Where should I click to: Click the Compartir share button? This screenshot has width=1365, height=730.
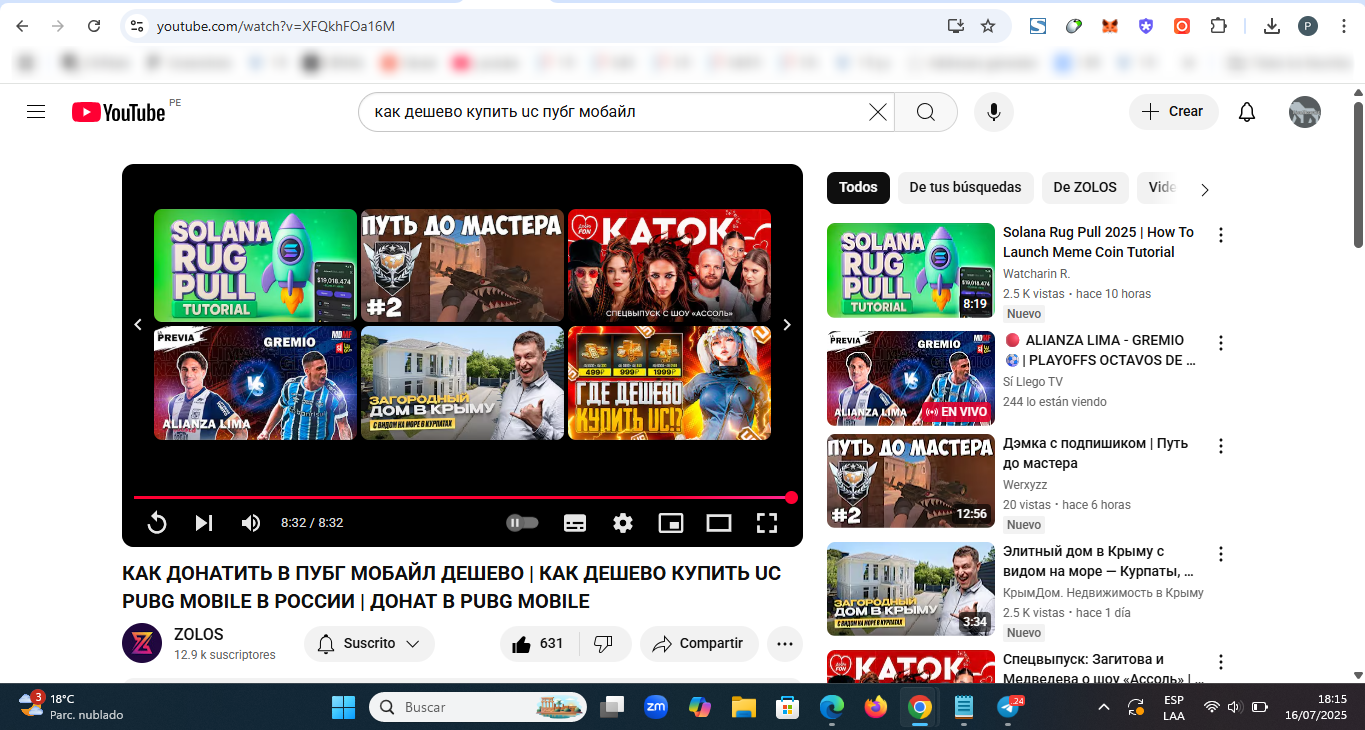[699, 644]
